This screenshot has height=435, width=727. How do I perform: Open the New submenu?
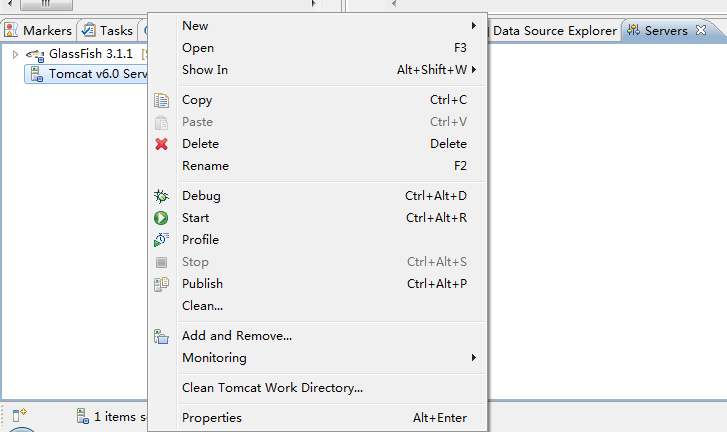(x=330, y=26)
